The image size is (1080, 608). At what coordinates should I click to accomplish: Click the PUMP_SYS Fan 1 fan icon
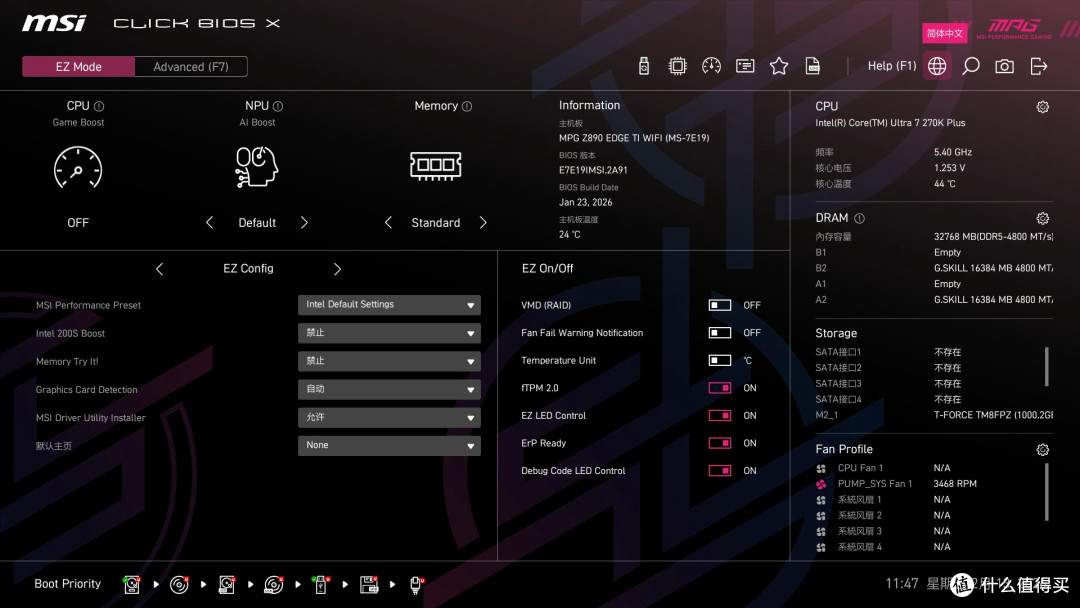(821, 484)
